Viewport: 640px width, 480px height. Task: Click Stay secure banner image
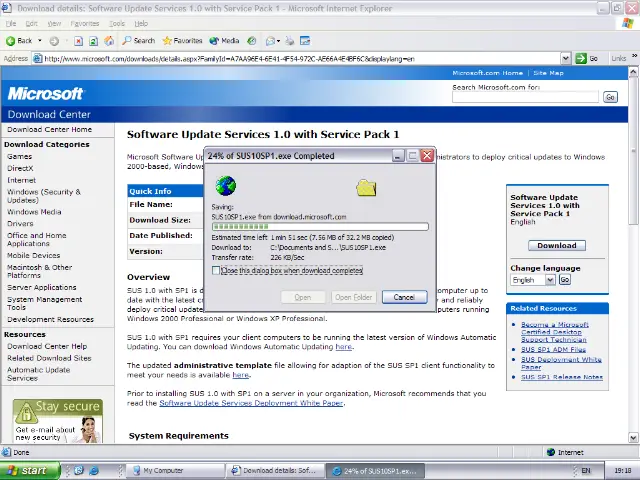[58, 421]
